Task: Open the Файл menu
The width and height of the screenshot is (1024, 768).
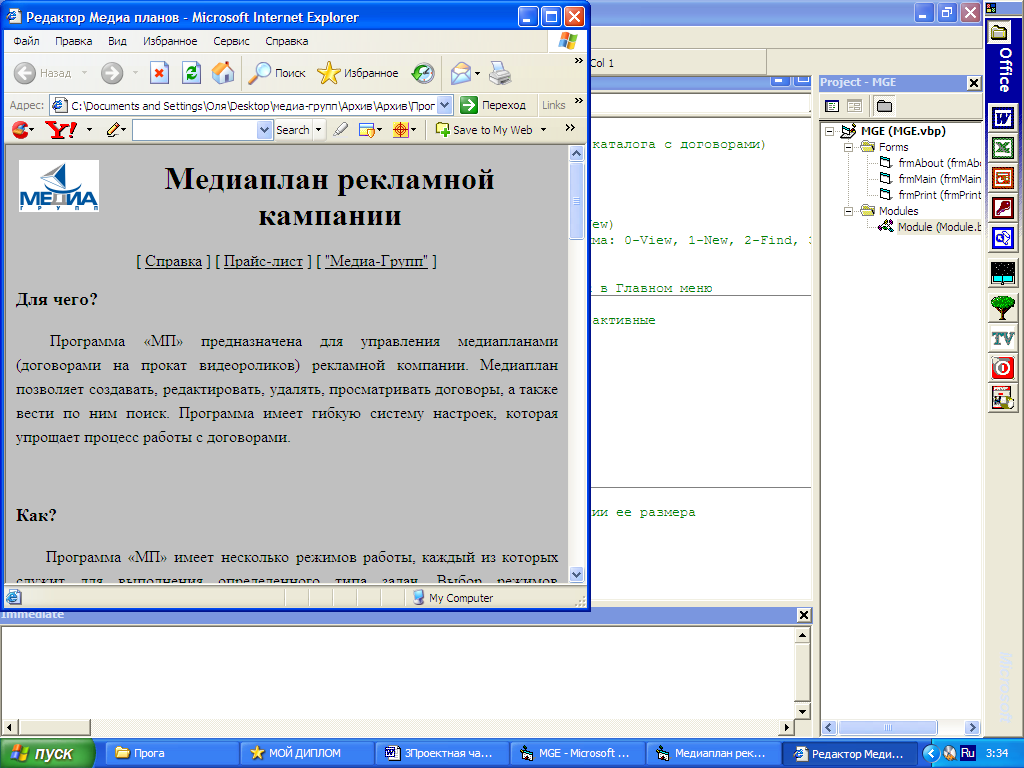Action: 26,41
